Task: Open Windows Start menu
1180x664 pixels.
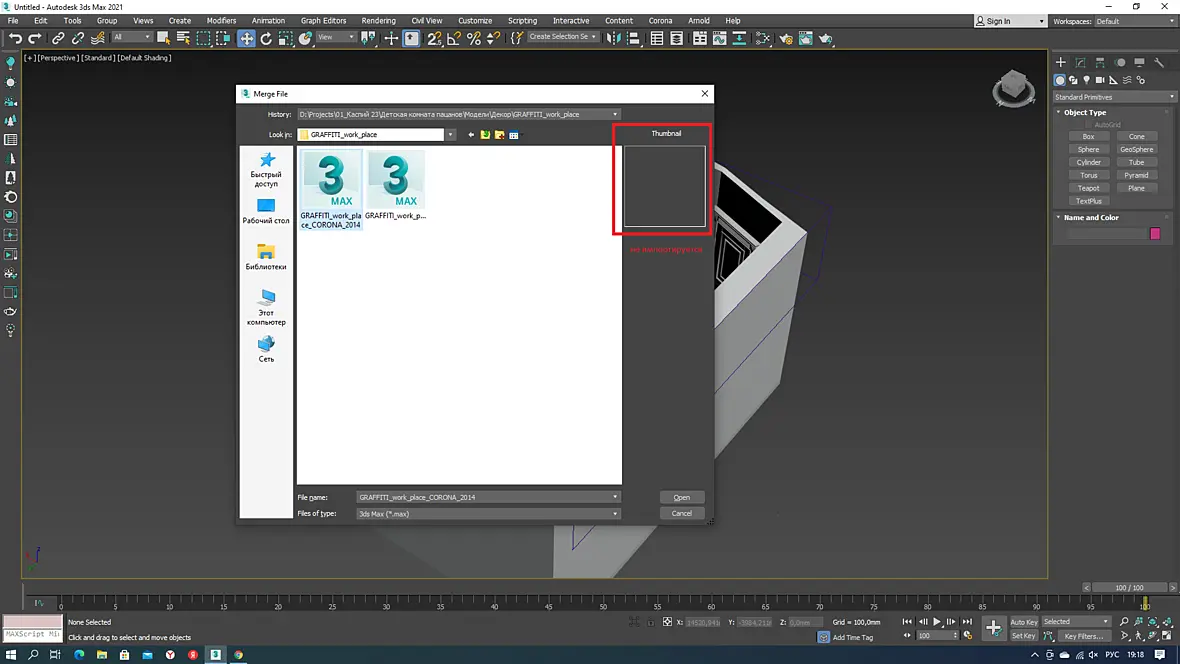Action: (11, 655)
